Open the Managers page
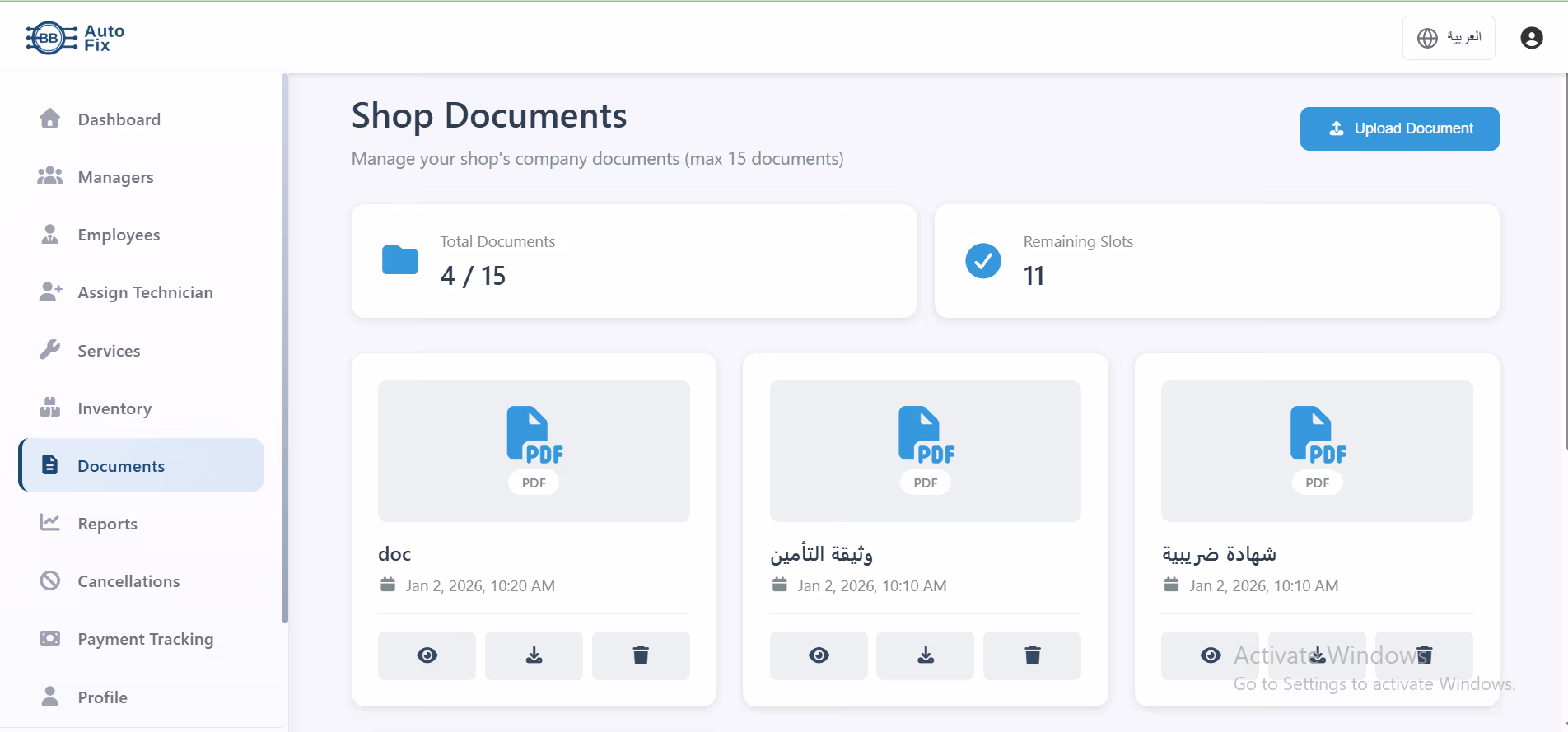1568x732 pixels. (x=141, y=177)
